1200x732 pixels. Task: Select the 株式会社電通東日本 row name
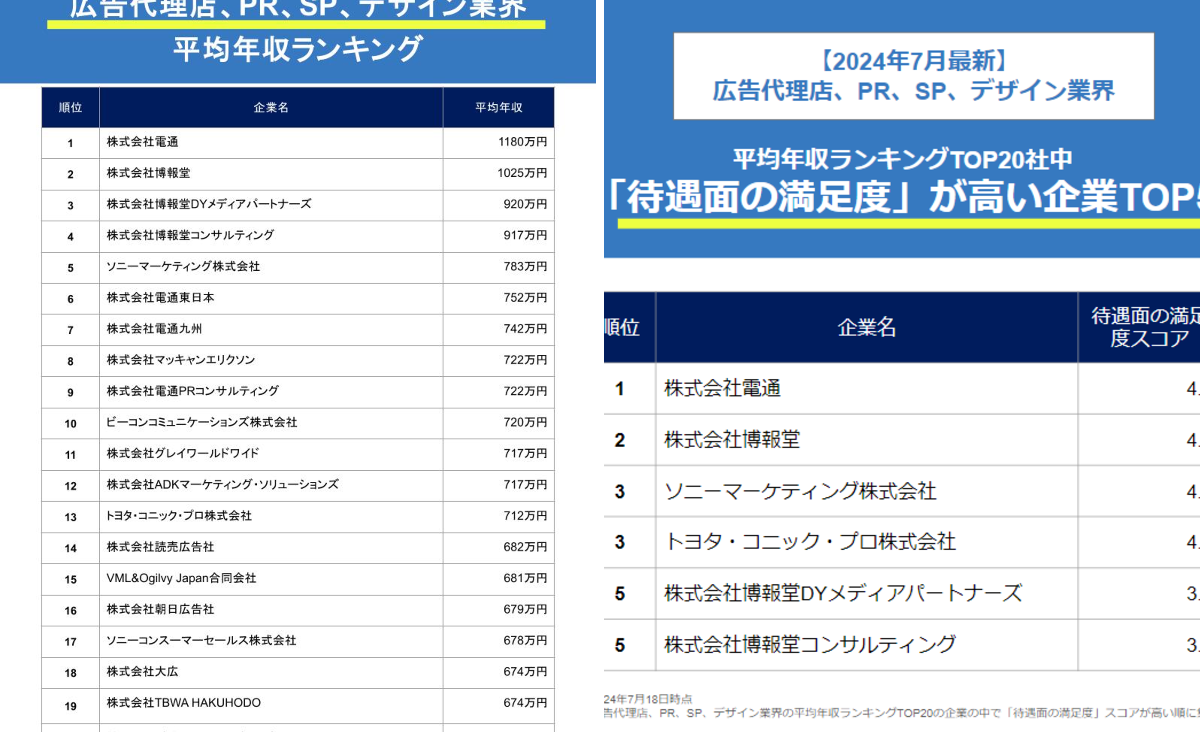pyautogui.click(x=160, y=298)
